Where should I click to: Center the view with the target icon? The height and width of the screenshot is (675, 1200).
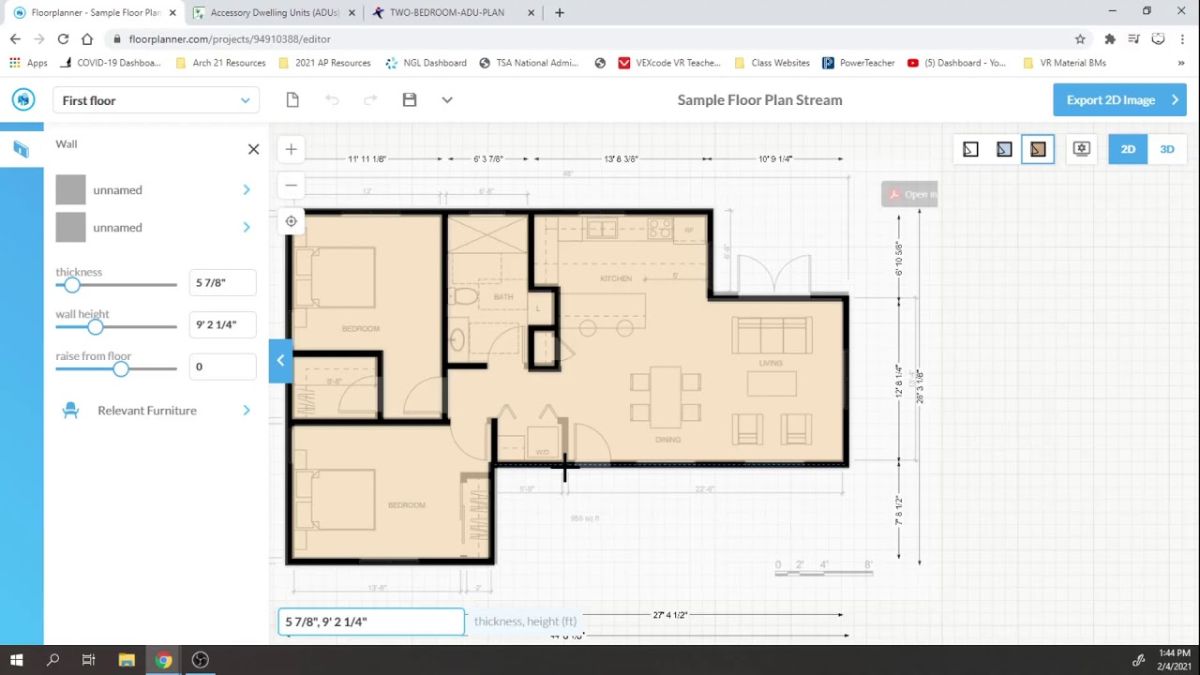(290, 221)
